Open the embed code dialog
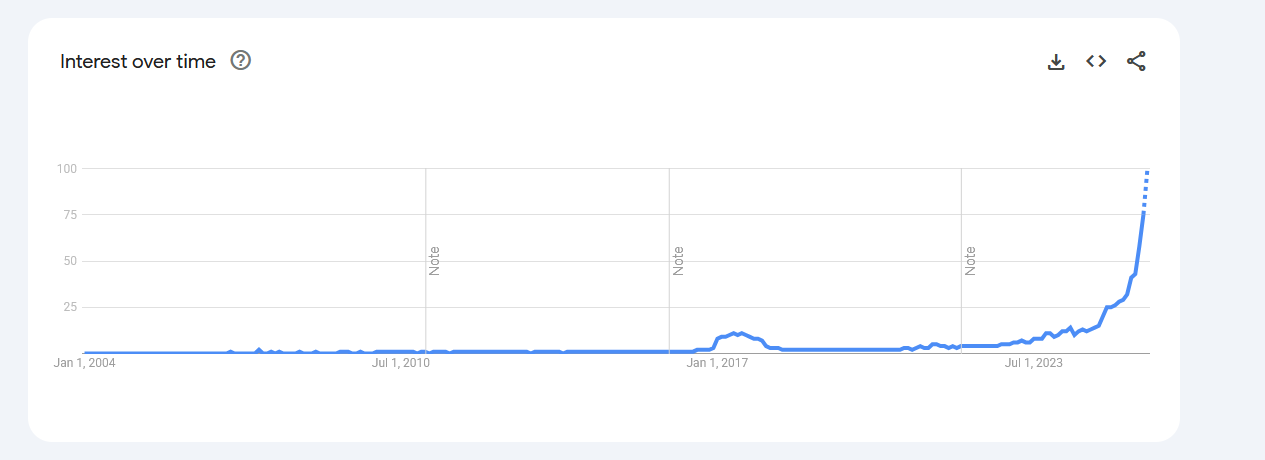This screenshot has width=1265, height=460. [x=1096, y=61]
